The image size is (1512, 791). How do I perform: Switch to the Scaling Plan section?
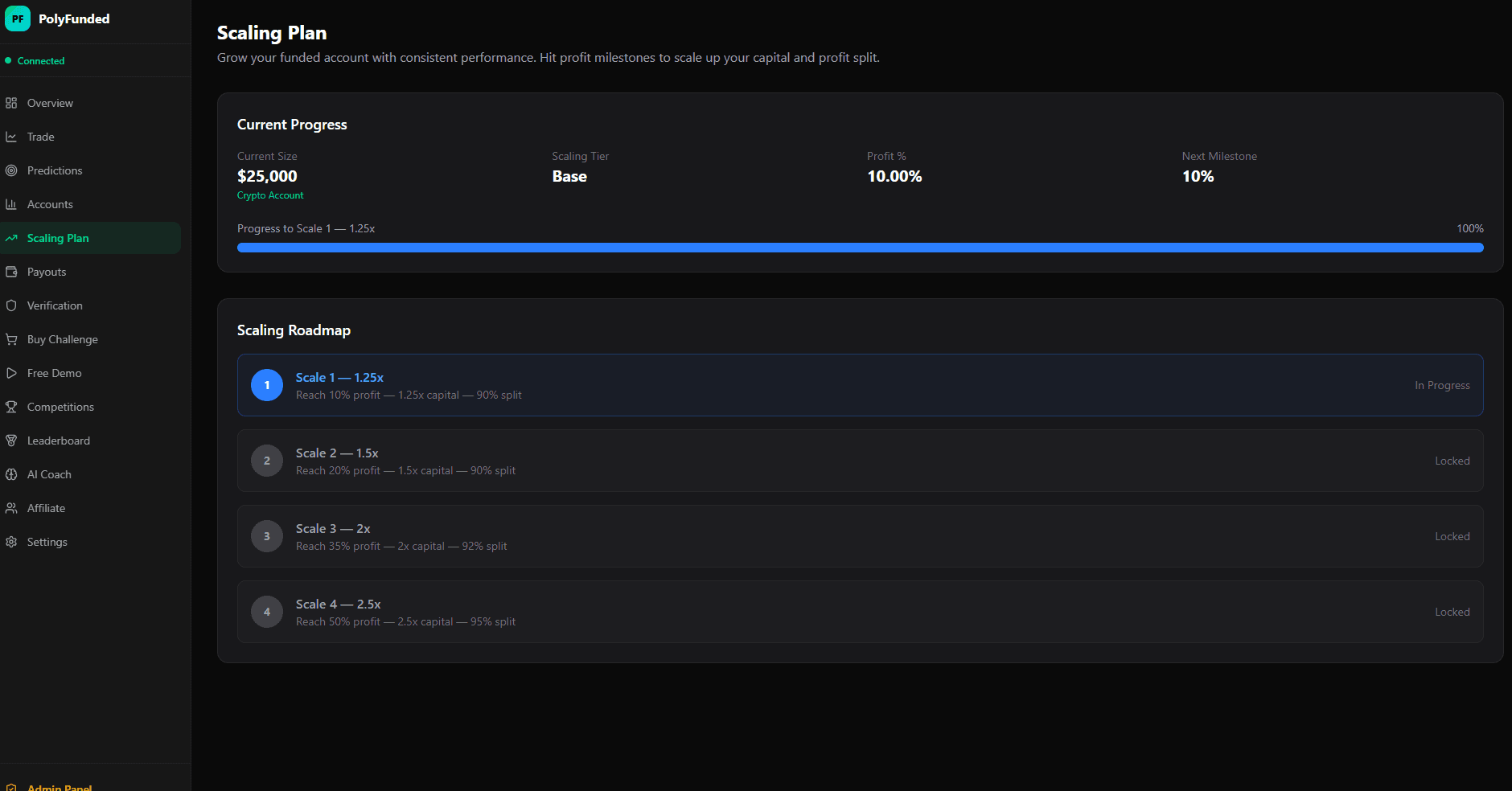[57, 238]
